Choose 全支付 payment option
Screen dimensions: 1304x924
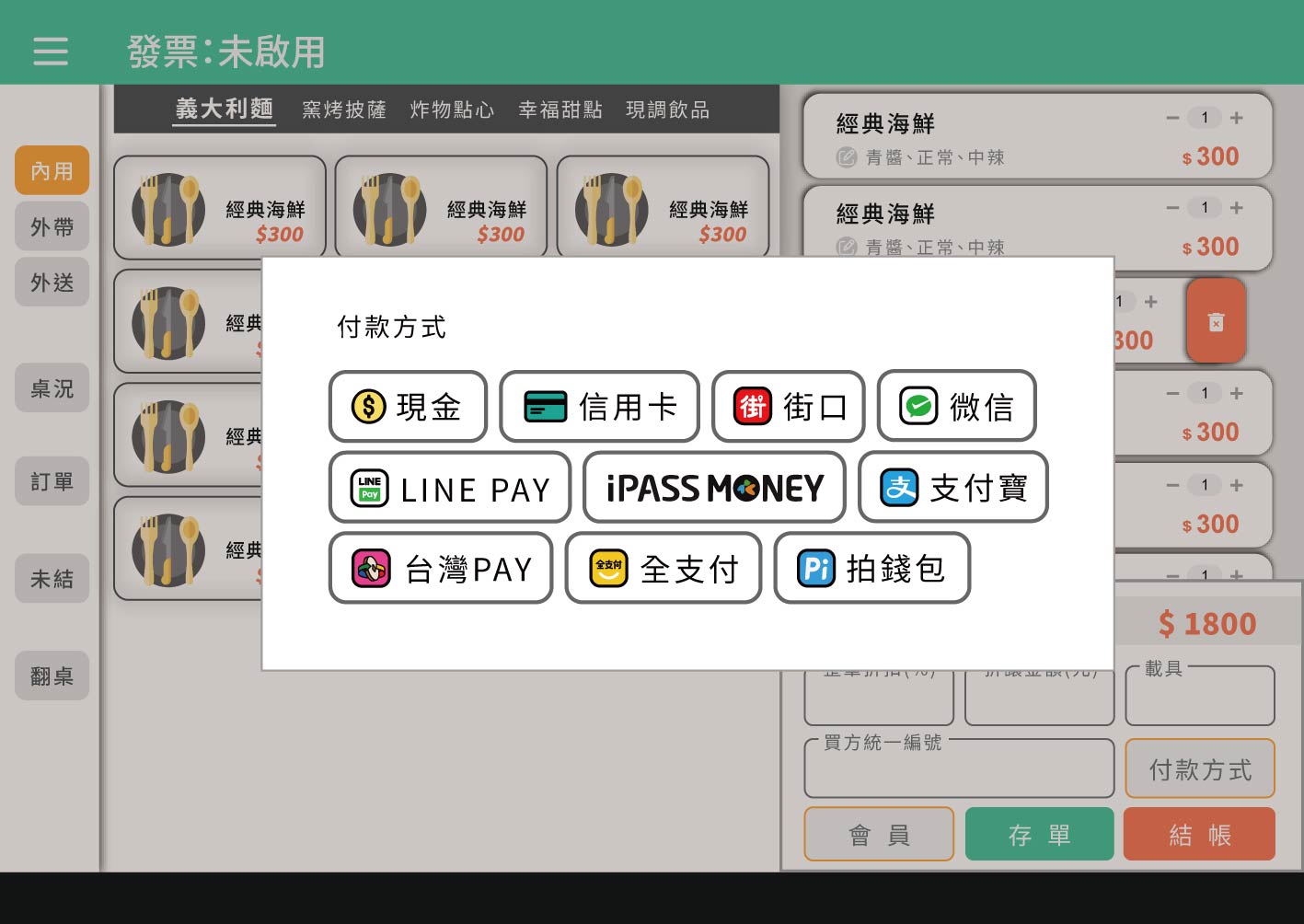(x=664, y=569)
